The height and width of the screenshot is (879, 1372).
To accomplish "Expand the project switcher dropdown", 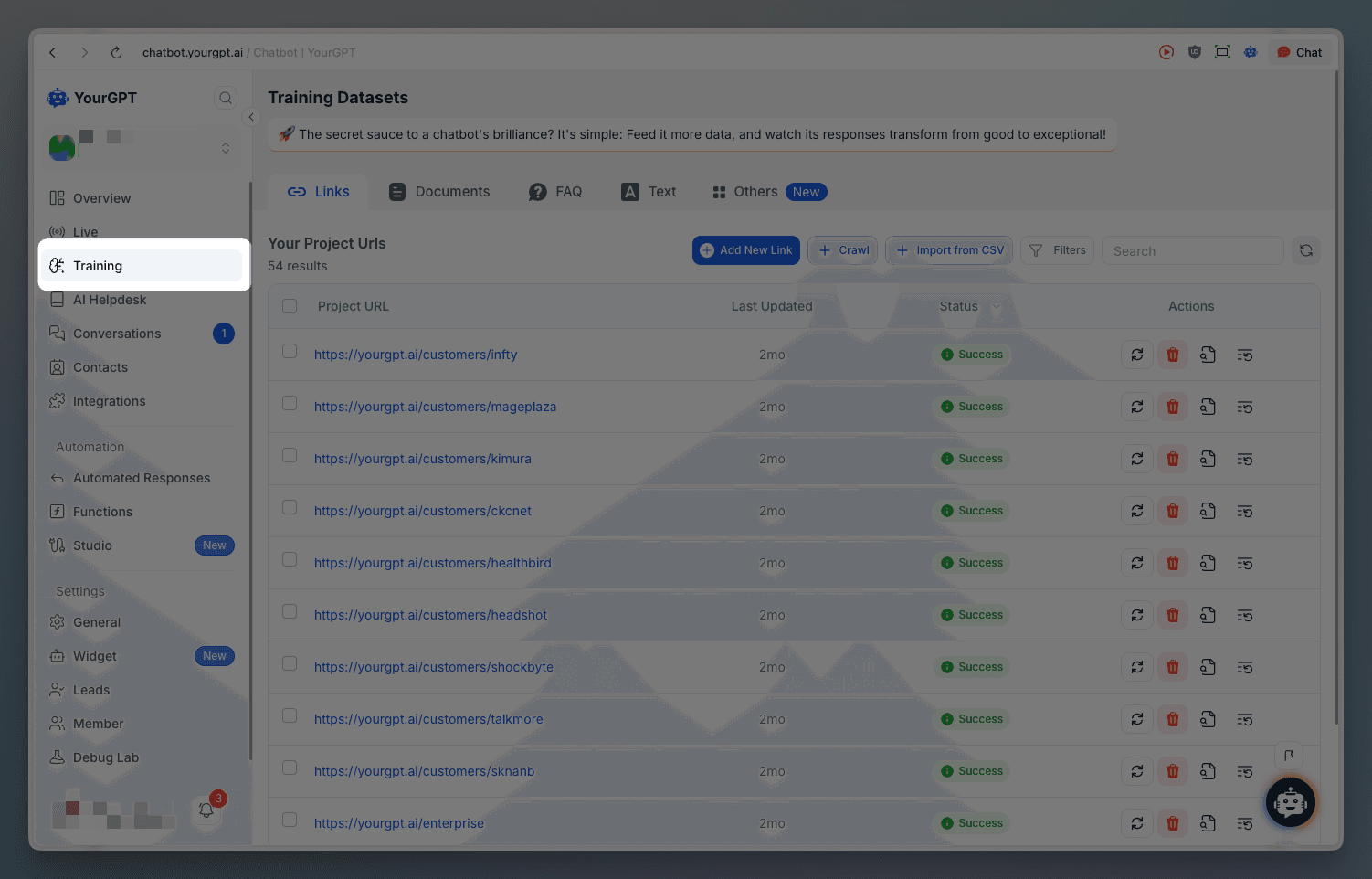I will [x=225, y=148].
